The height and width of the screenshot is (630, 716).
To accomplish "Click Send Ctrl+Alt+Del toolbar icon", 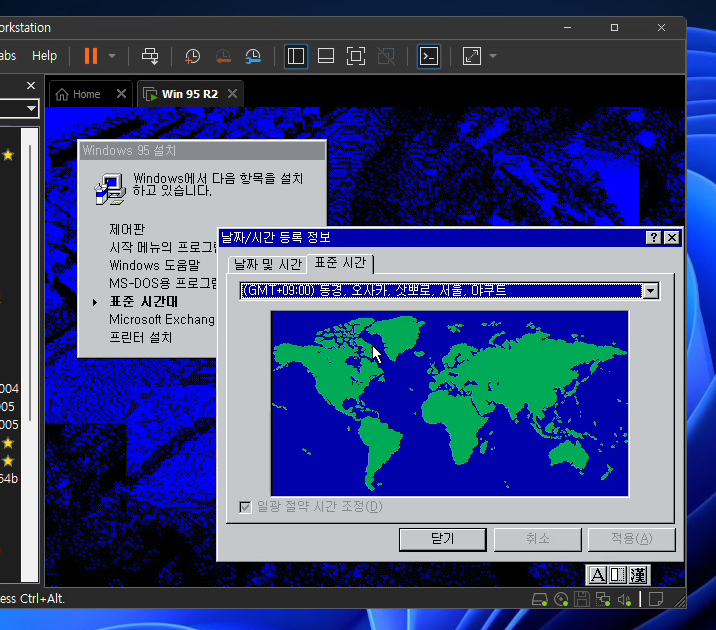I will tap(150, 56).
